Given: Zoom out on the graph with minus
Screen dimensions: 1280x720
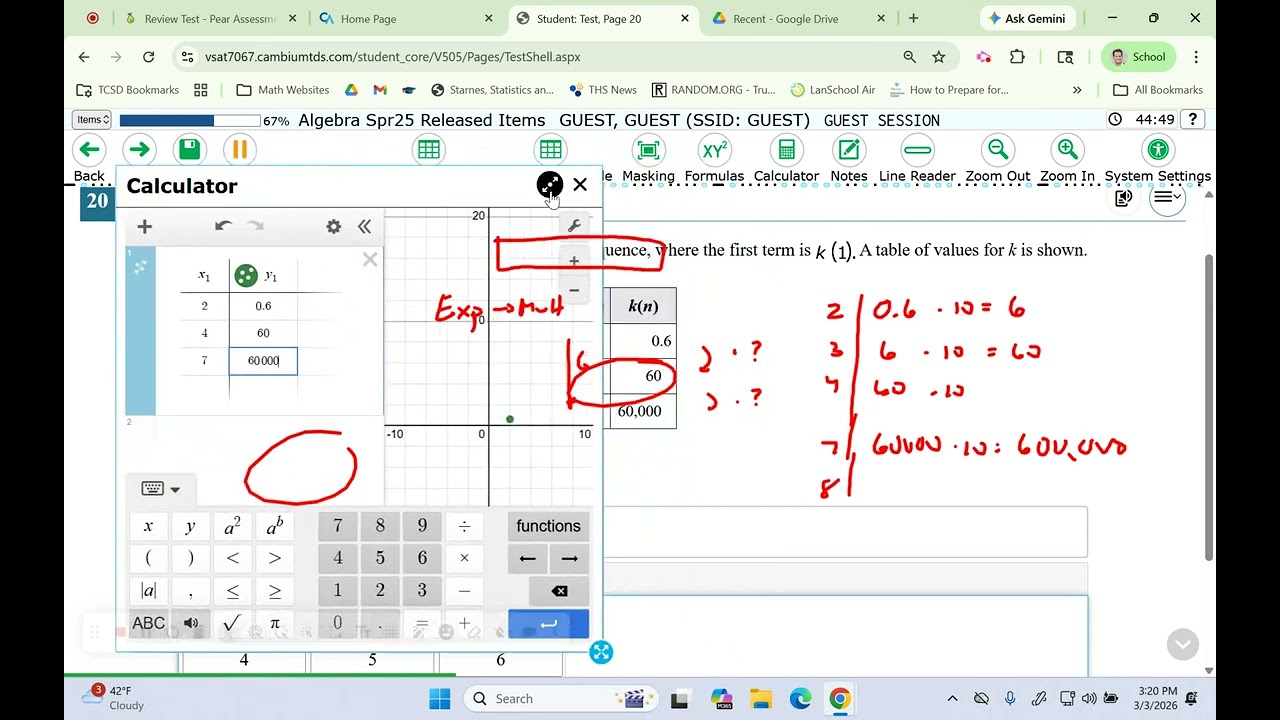Looking at the screenshot, I should (574, 290).
